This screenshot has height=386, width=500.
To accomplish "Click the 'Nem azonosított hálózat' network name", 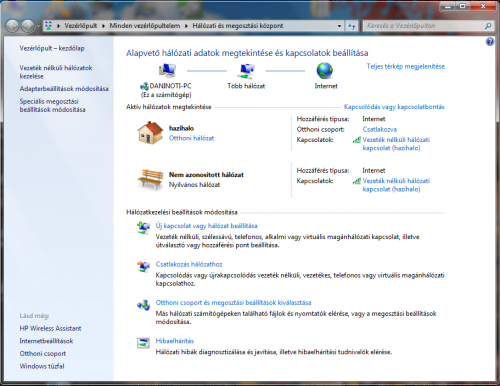I will coord(206,175).
